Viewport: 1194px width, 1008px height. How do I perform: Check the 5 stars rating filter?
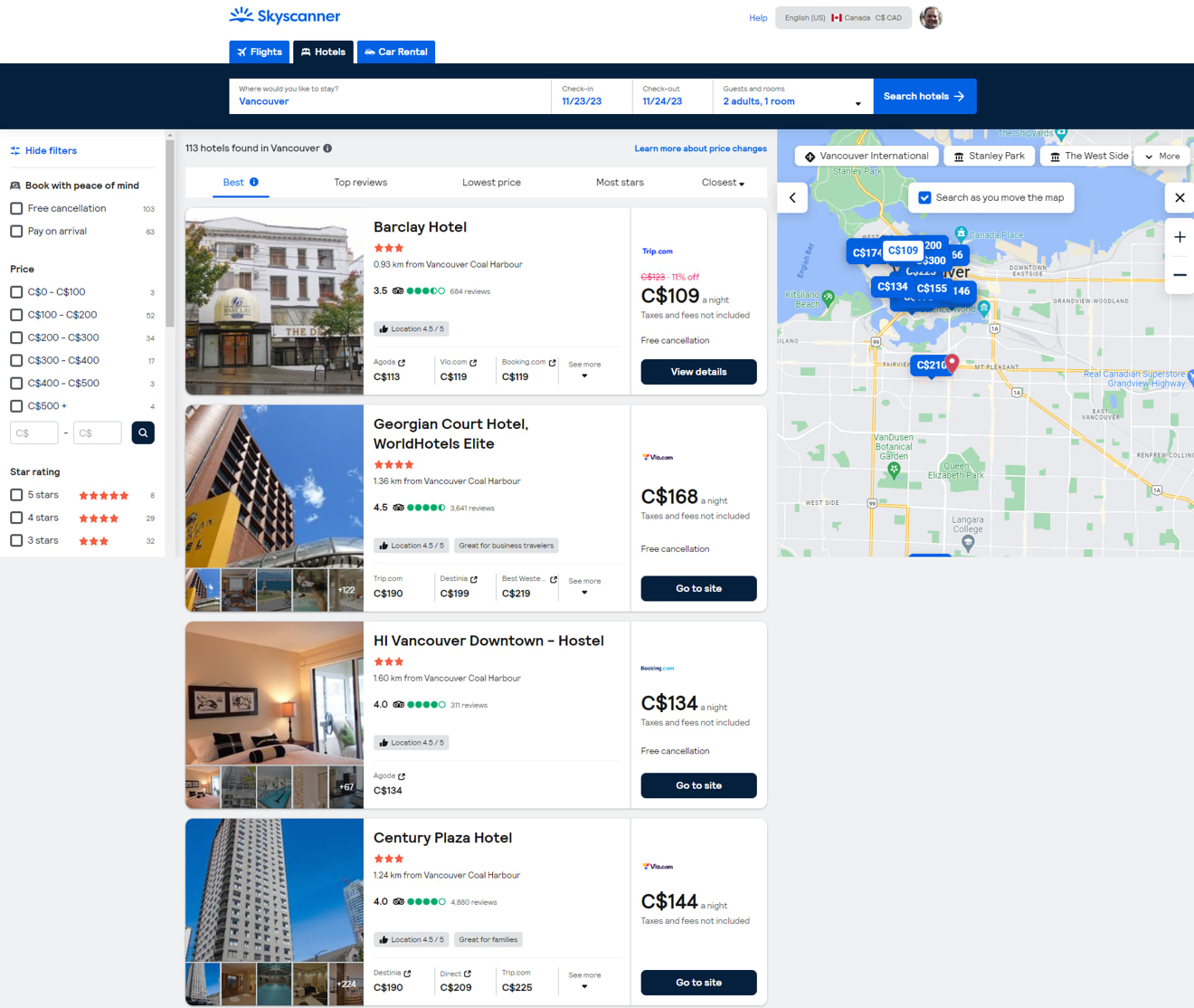[16, 494]
